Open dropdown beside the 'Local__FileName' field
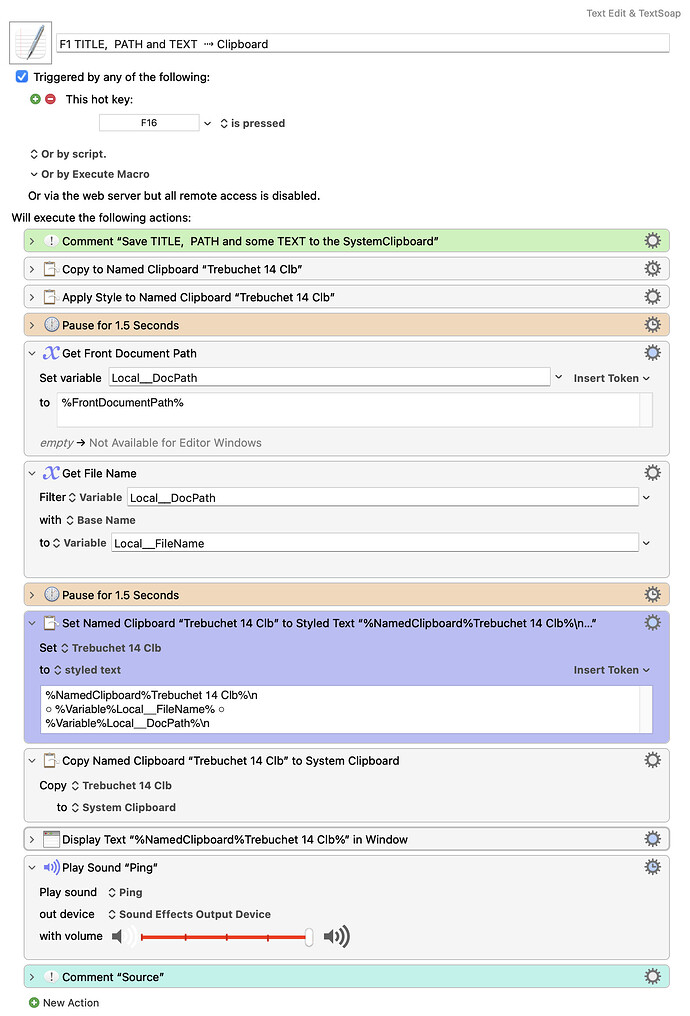690x1016 pixels. click(646, 543)
